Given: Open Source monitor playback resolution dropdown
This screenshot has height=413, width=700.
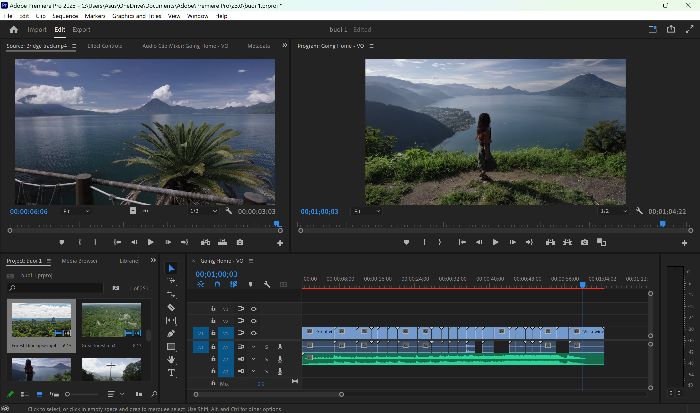Looking at the screenshot, I should coord(204,211).
